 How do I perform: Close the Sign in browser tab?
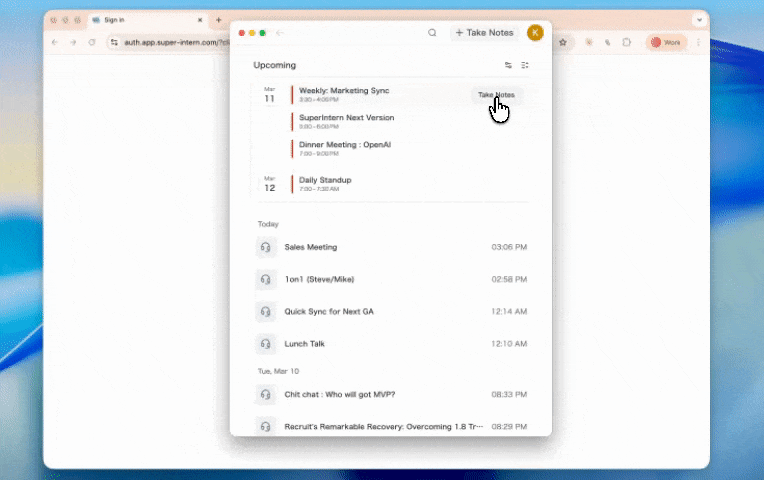point(200,20)
